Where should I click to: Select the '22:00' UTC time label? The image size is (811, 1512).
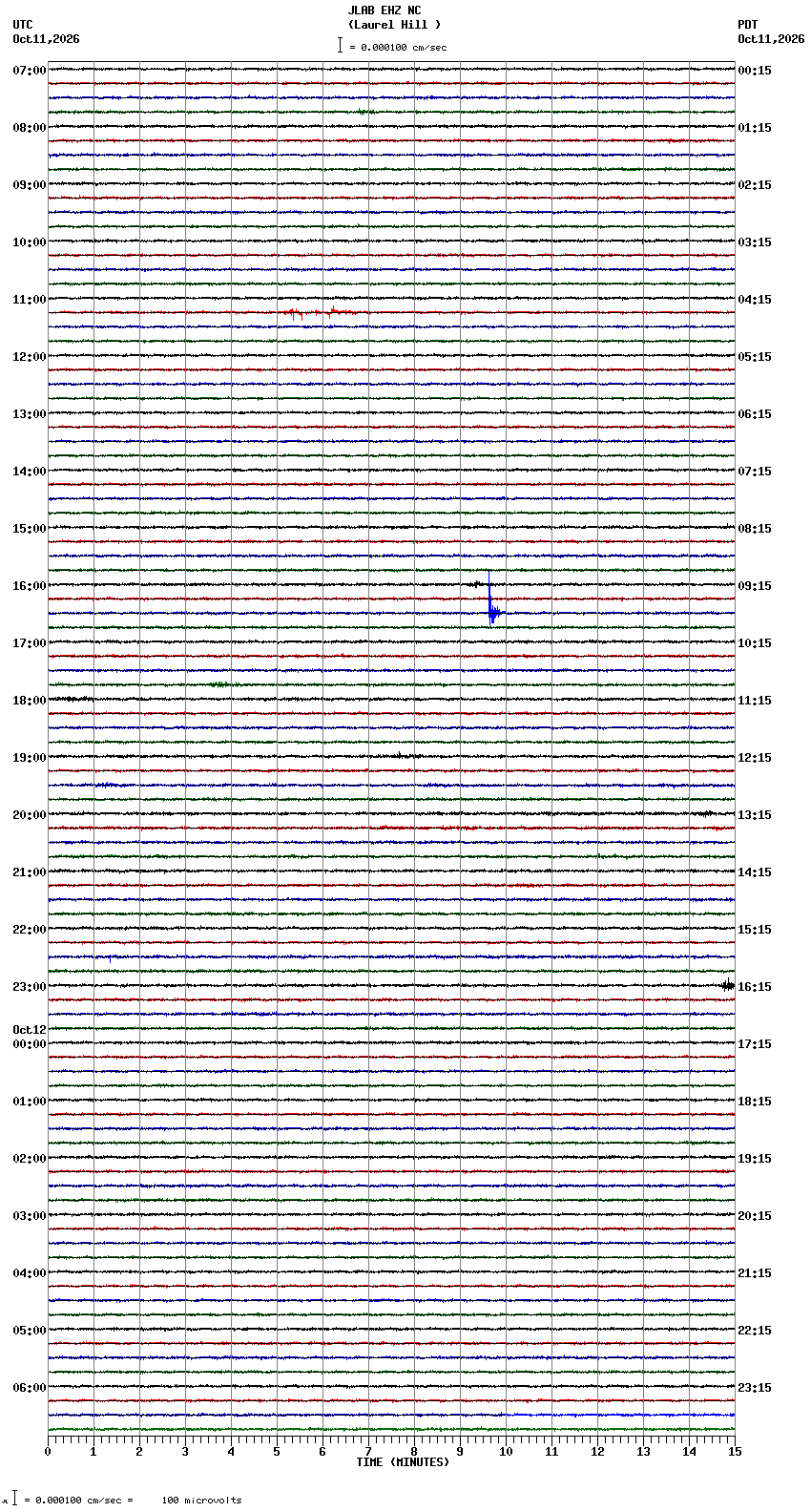[x=30, y=930]
